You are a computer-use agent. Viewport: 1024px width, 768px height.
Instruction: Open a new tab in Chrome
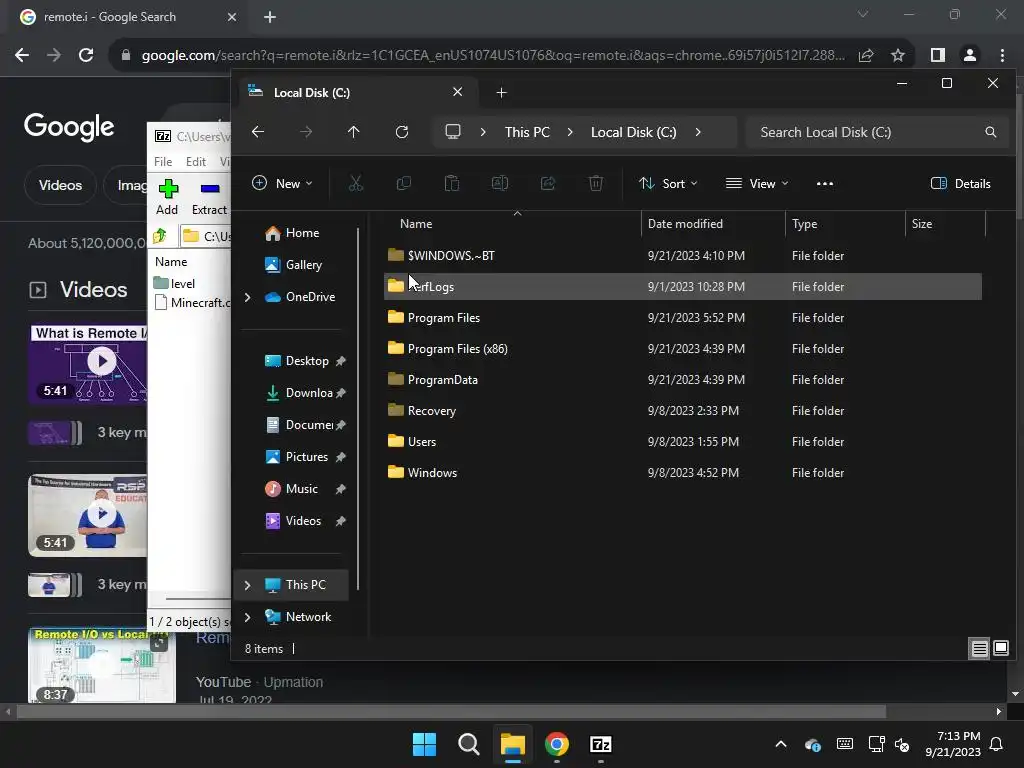tap(270, 17)
